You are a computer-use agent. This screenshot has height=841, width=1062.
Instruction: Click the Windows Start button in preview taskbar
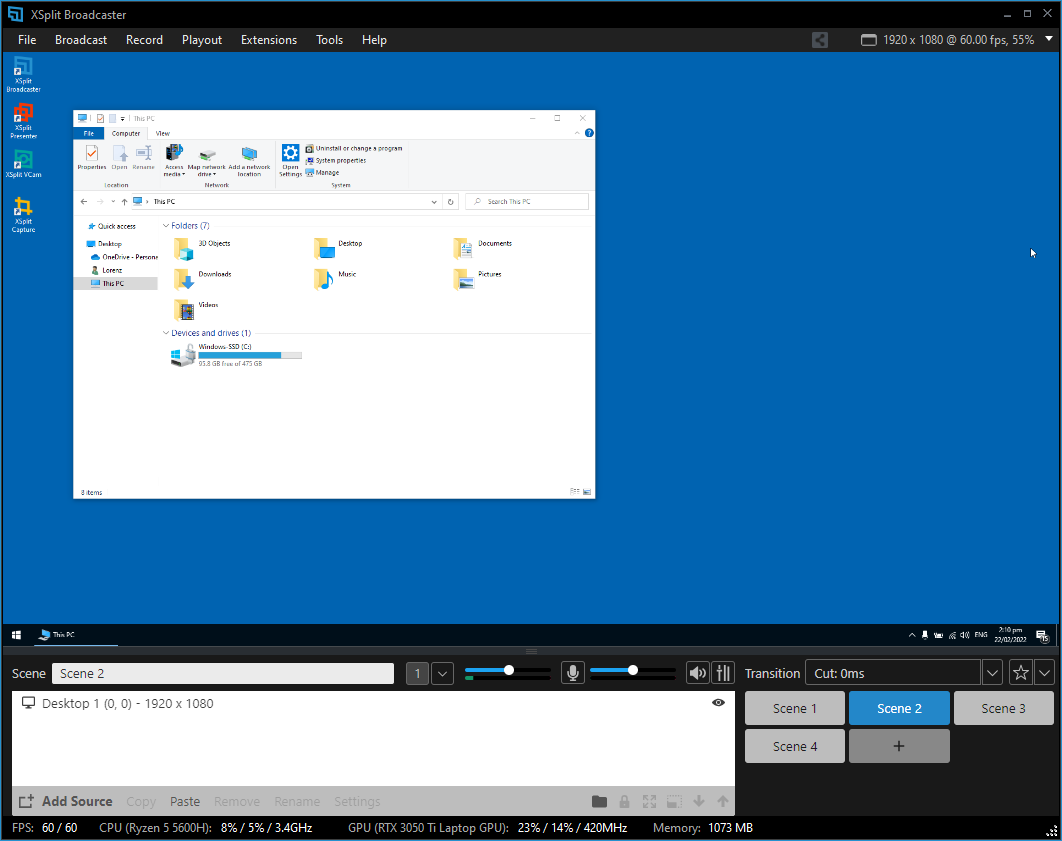16,634
